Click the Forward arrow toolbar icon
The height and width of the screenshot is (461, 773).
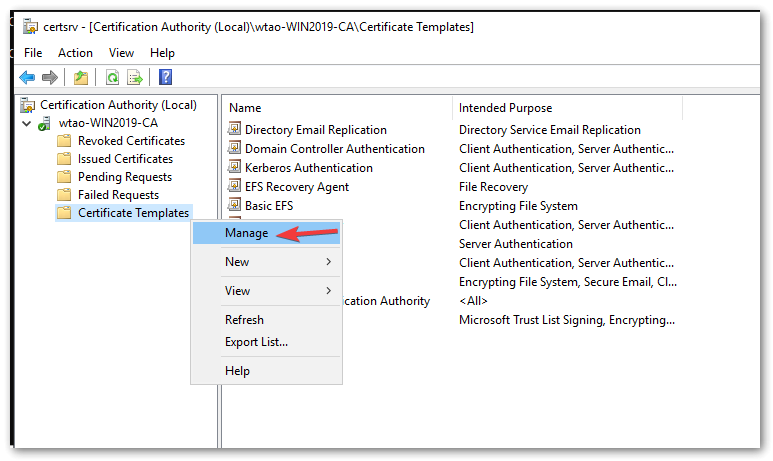49,77
